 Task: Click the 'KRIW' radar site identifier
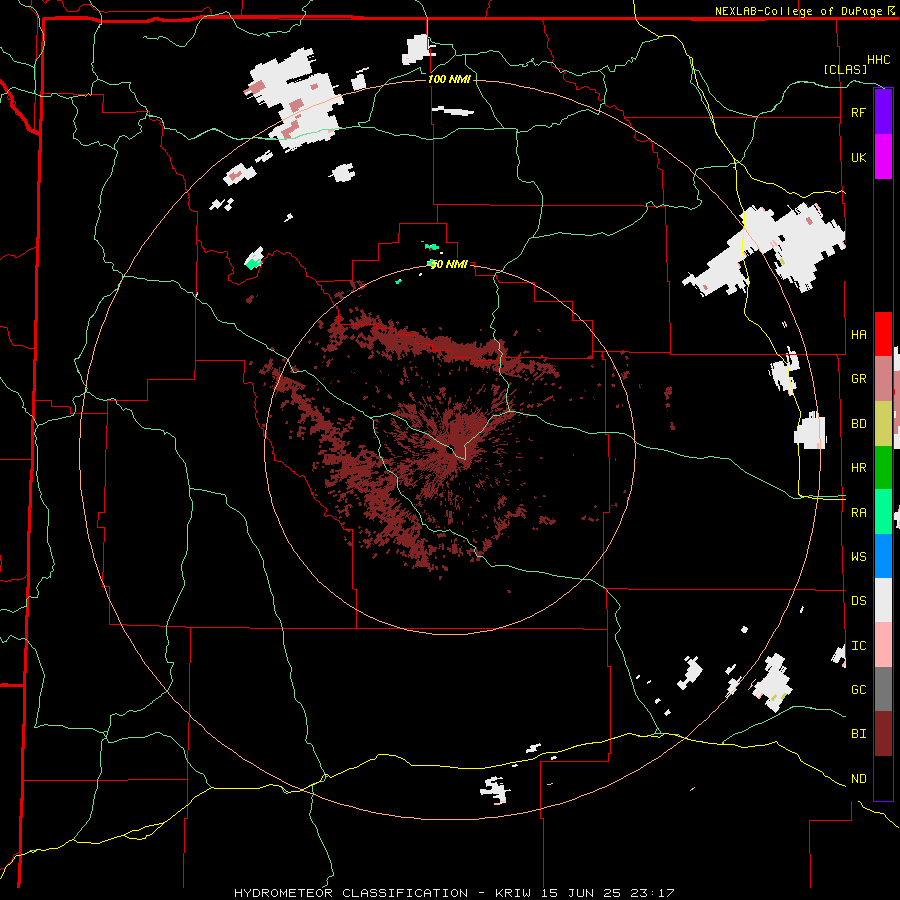pos(514,893)
